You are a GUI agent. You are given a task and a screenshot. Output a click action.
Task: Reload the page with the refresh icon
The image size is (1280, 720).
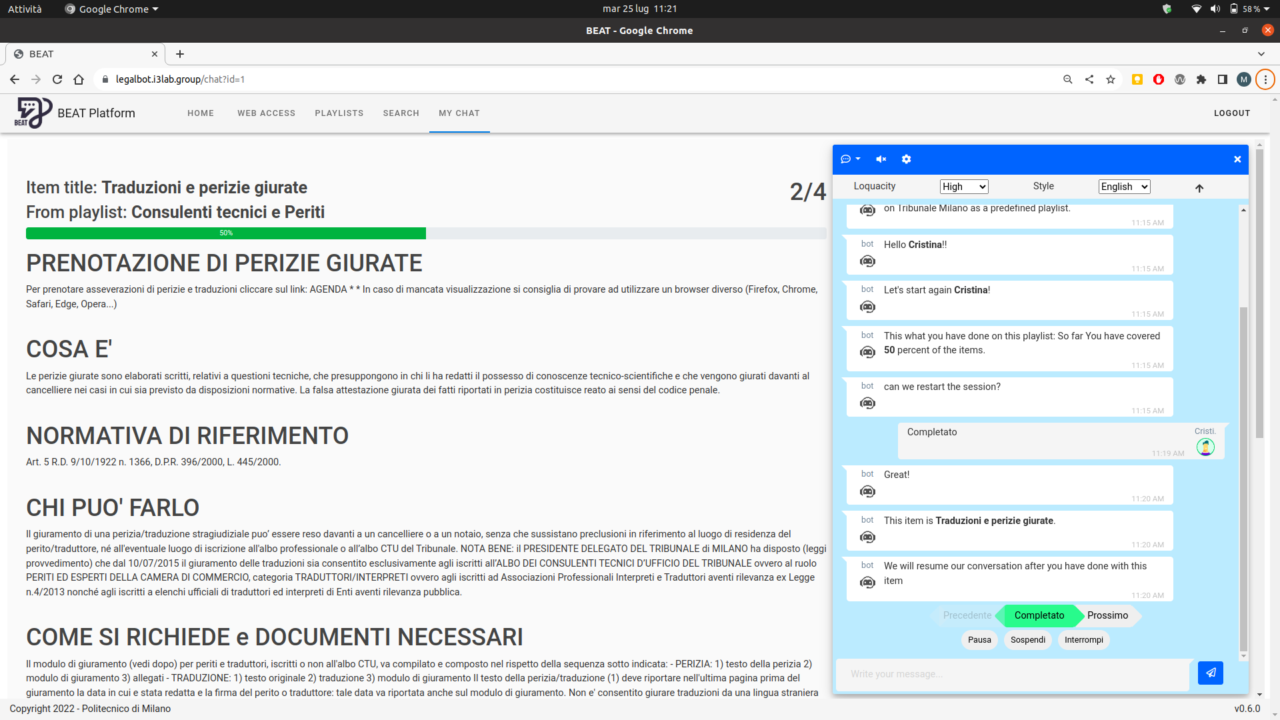pyautogui.click(x=57, y=79)
